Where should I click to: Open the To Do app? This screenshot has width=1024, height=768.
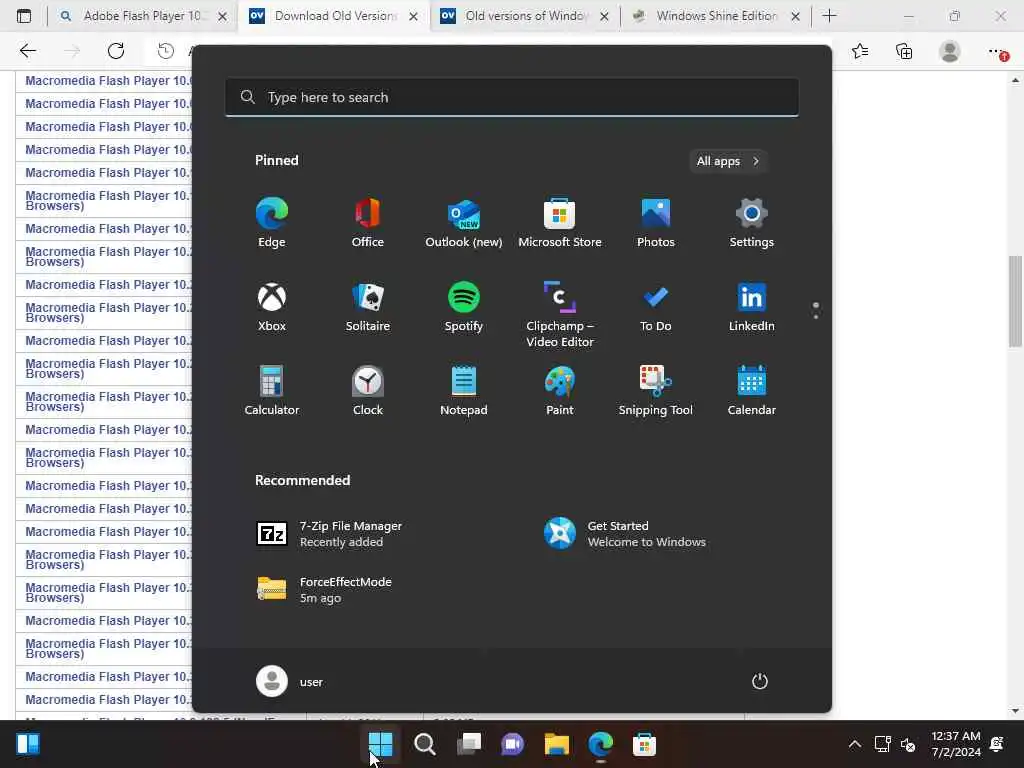(x=656, y=307)
